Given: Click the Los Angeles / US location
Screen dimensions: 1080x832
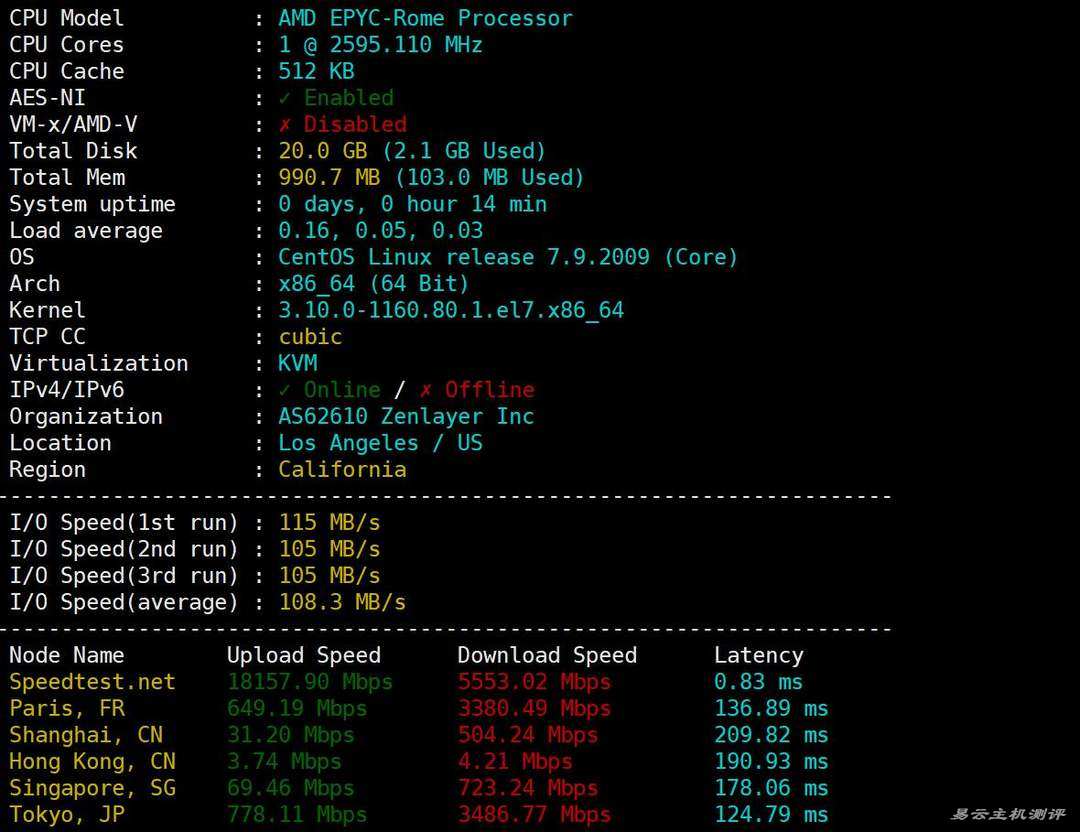Looking at the screenshot, I should click(x=380, y=443).
